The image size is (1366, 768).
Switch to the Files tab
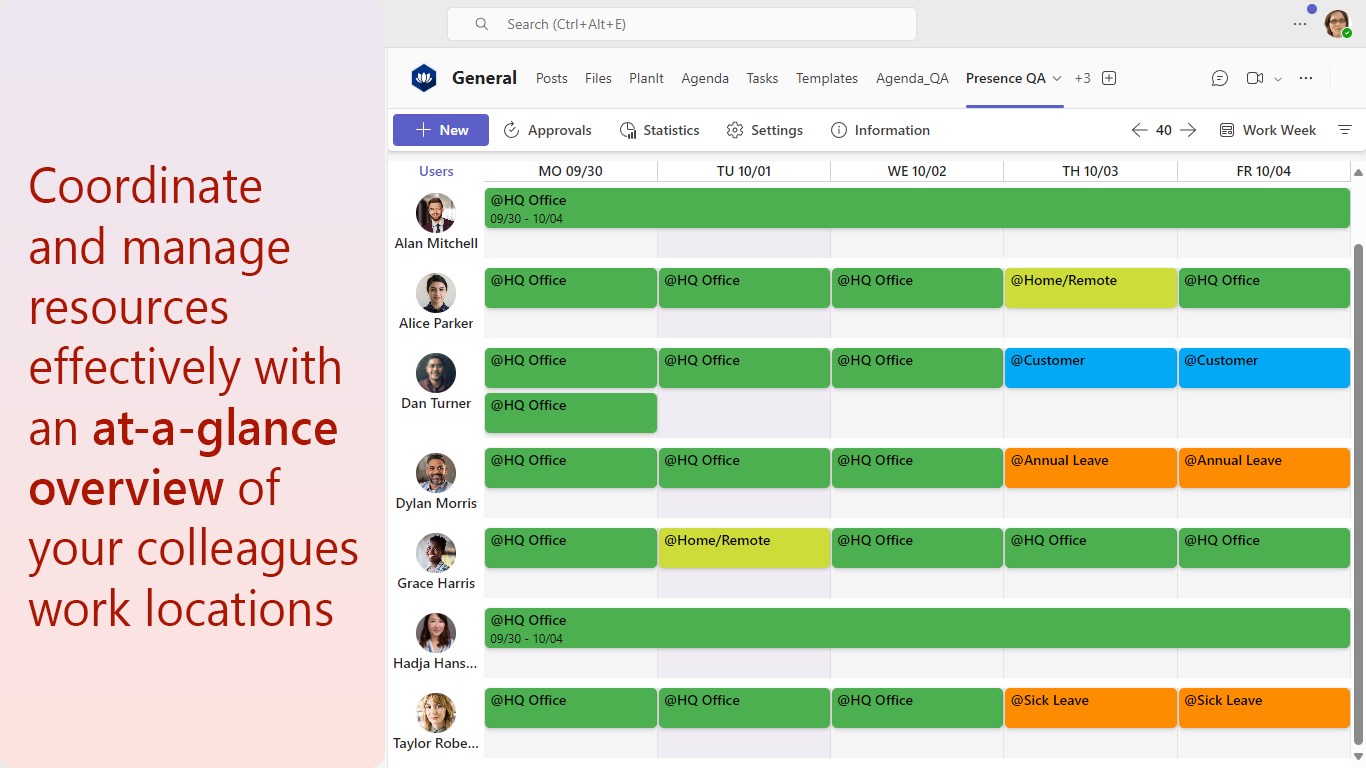tap(598, 78)
